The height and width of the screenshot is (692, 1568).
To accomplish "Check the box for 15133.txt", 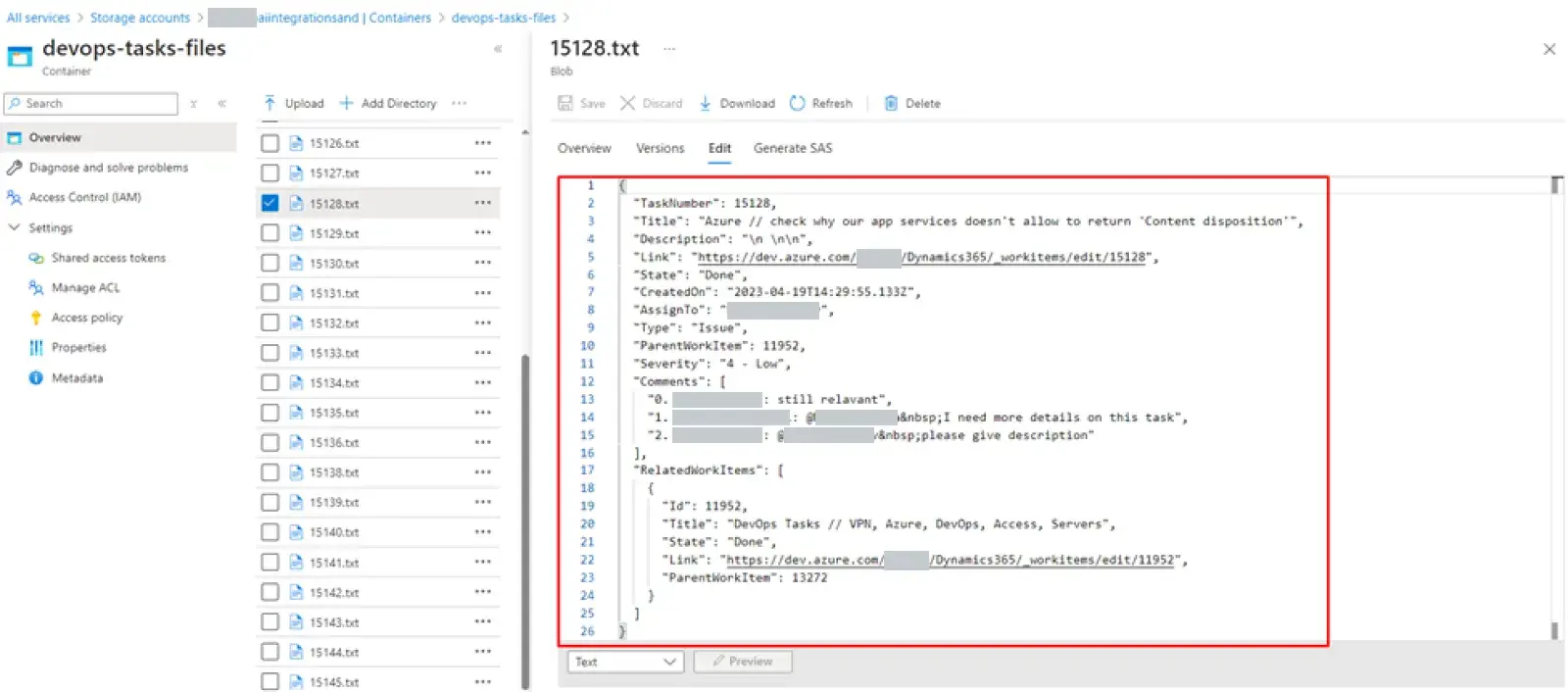I will click(269, 353).
